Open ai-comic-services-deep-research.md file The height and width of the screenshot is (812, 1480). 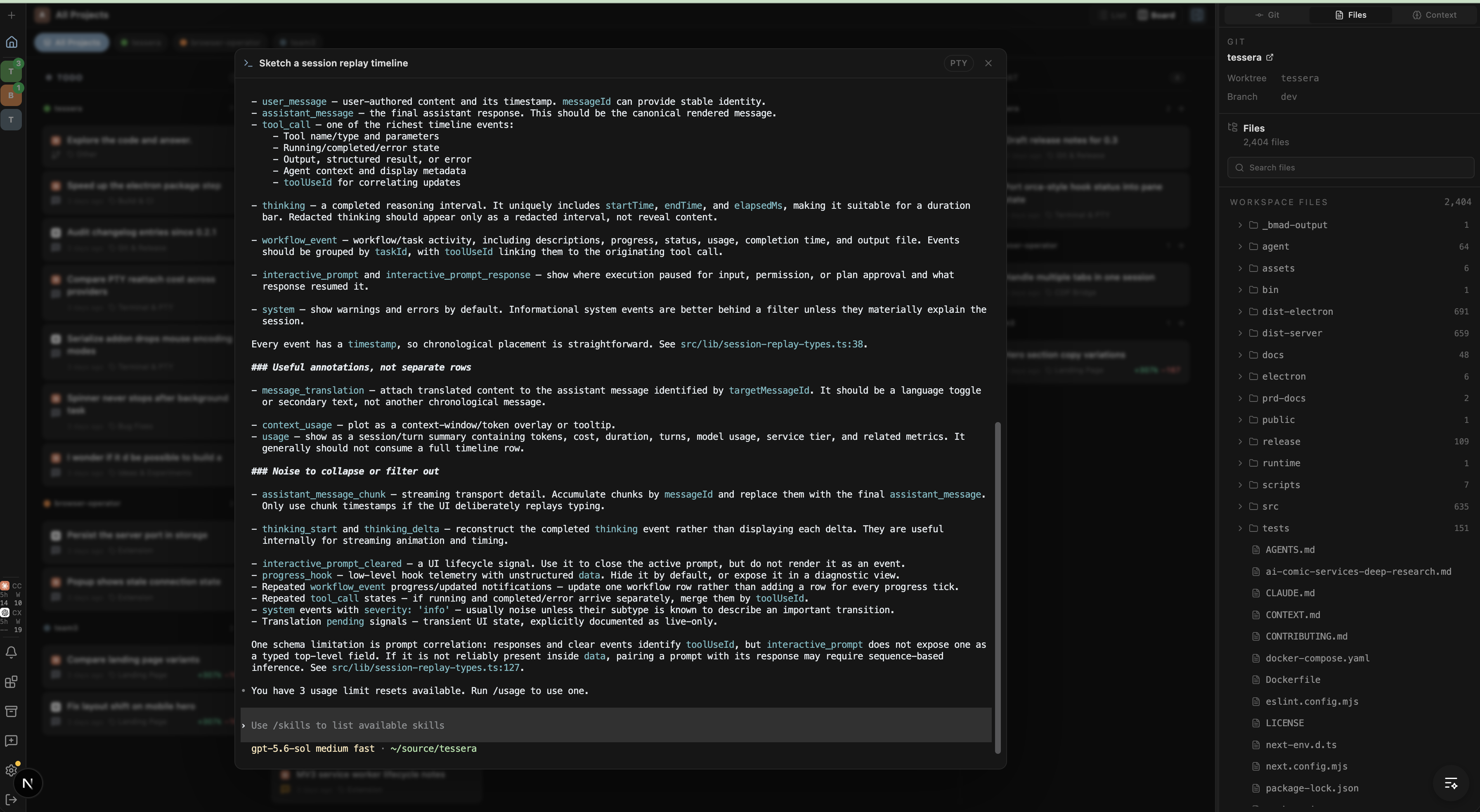(x=1358, y=571)
